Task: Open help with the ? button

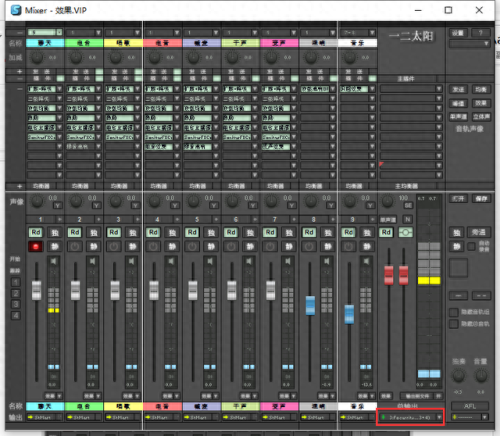Action: pos(480,33)
